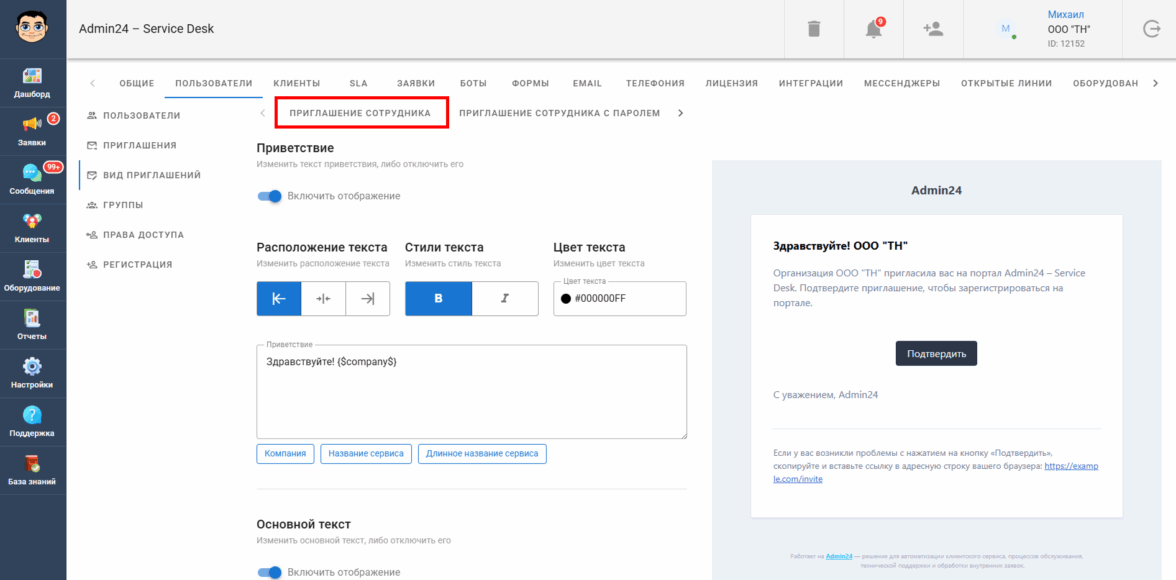Switch to the SLA tab
The height and width of the screenshot is (580, 1176).
pos(358,83)
